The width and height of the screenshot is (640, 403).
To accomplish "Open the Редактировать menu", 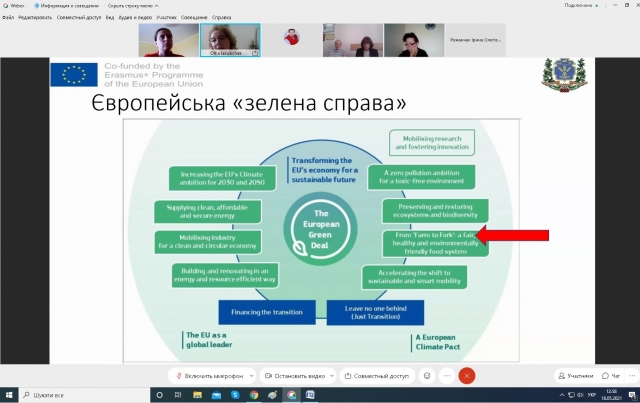I will click(35, 18).
